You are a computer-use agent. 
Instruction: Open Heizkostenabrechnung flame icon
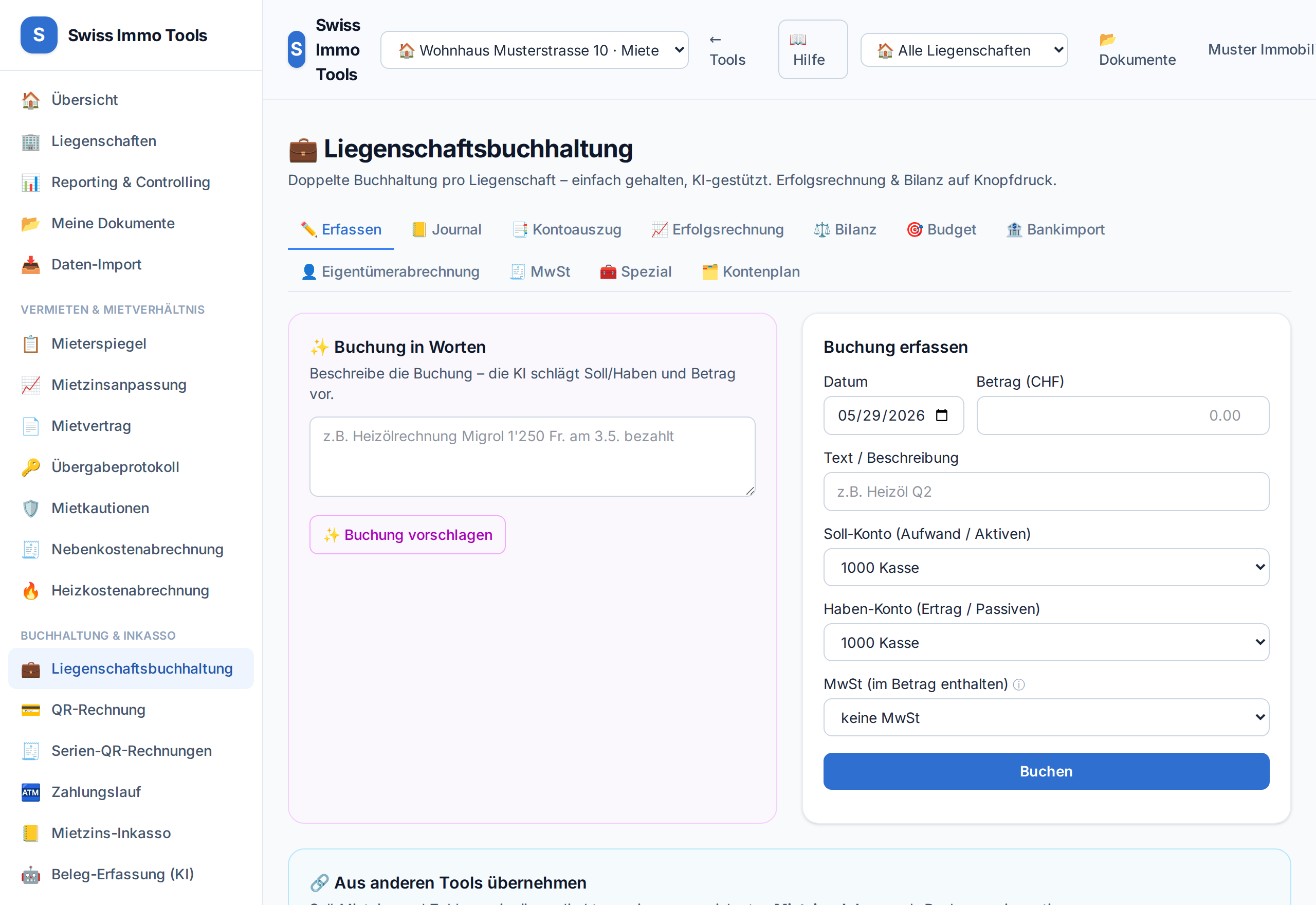point(31,590)
